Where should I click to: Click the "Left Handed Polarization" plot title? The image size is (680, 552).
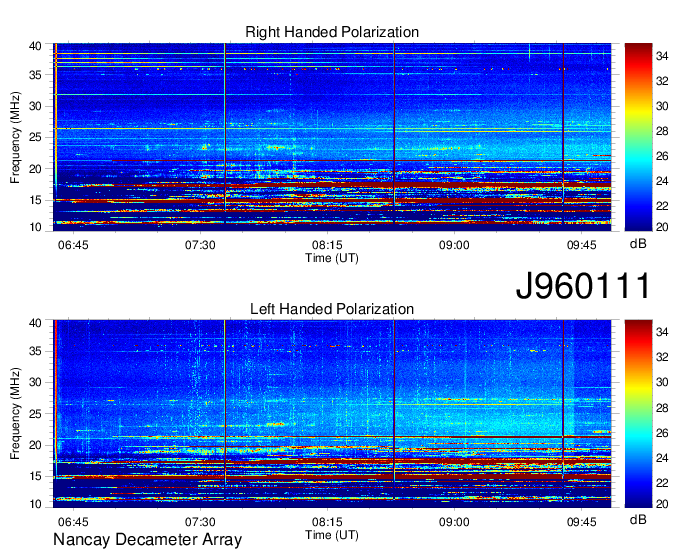pos(332,309)
